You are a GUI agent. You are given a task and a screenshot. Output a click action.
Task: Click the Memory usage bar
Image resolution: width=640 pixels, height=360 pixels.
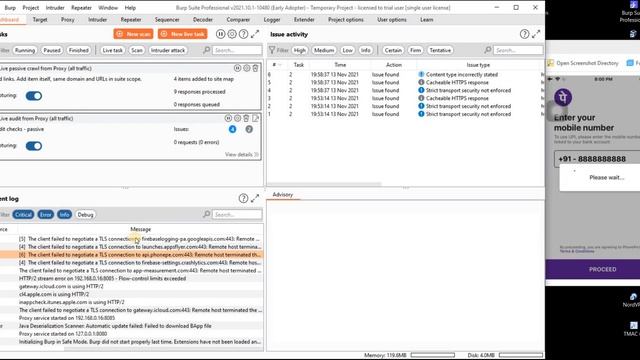[x=433, y=355]
